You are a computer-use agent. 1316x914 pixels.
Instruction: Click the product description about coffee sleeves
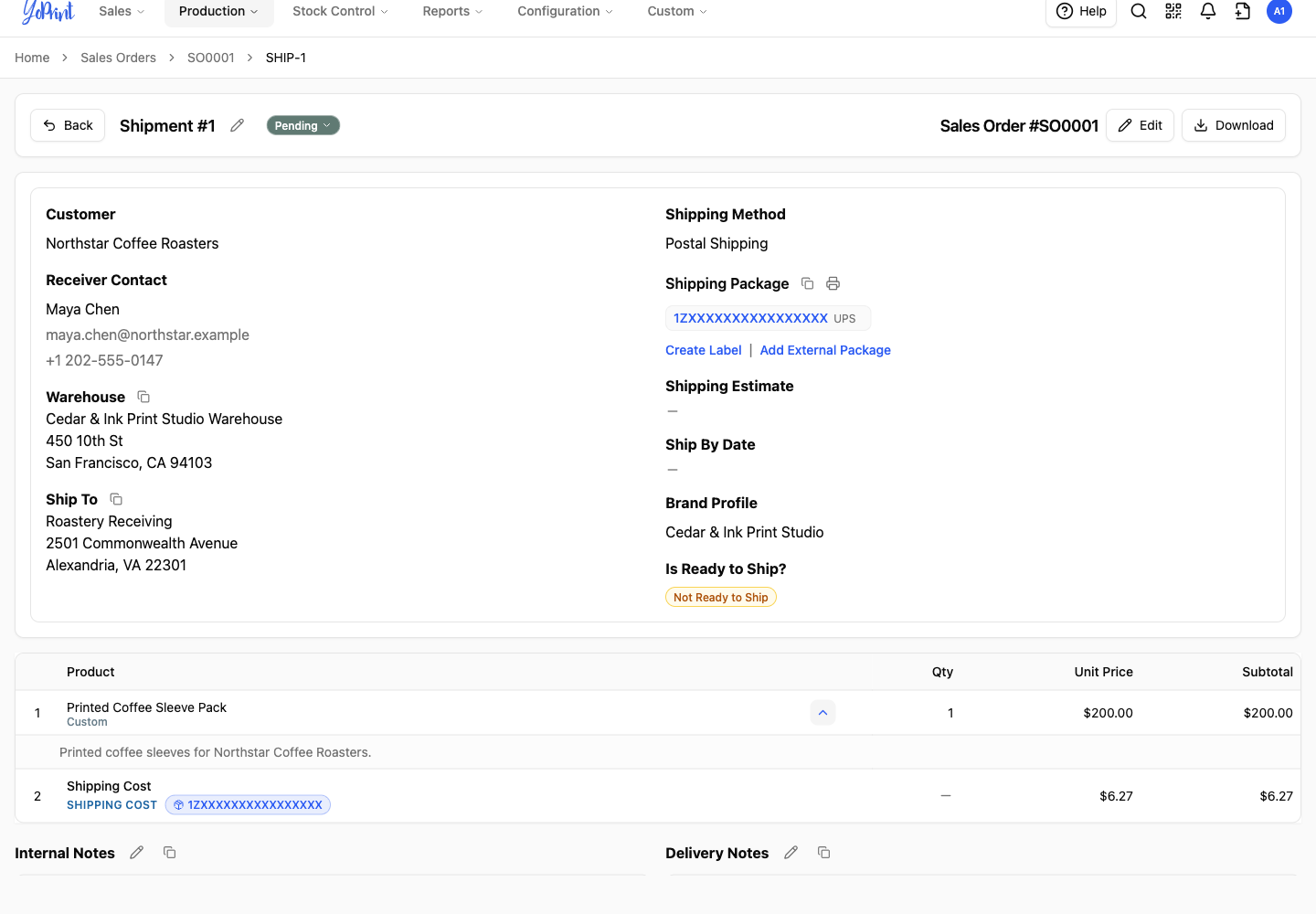click(215, 752)
